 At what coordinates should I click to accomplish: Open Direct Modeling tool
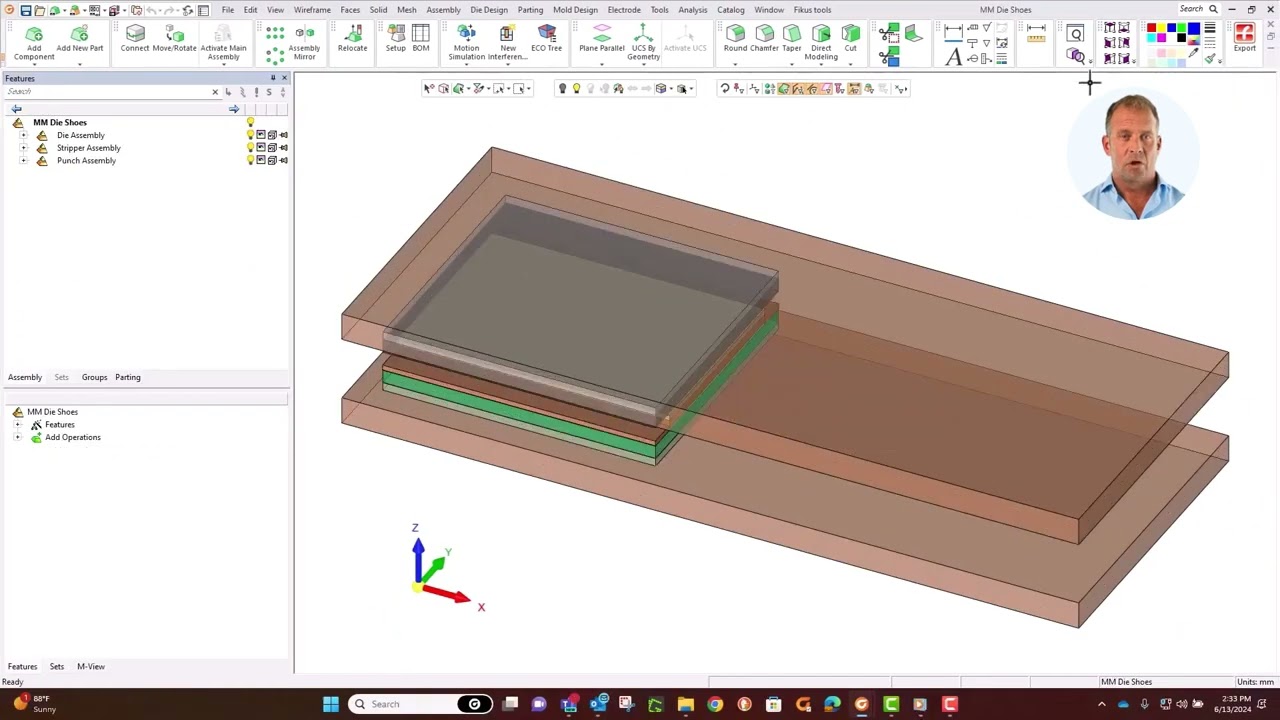[821, 43]
